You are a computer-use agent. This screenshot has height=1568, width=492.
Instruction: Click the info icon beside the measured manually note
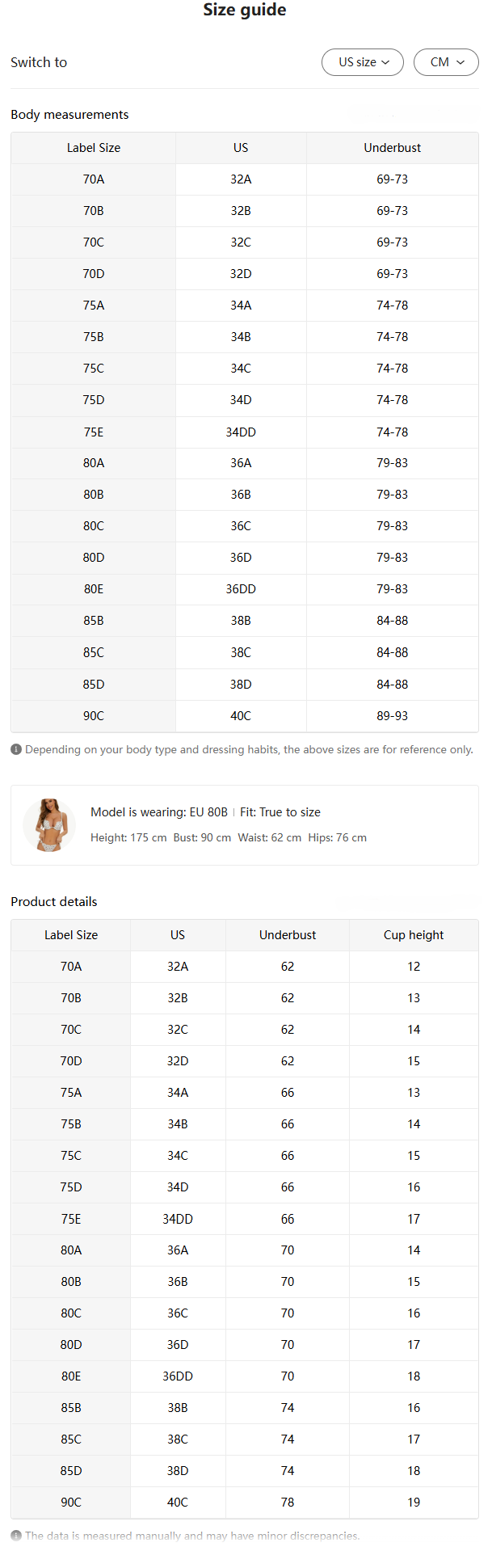click(16, 1536)
